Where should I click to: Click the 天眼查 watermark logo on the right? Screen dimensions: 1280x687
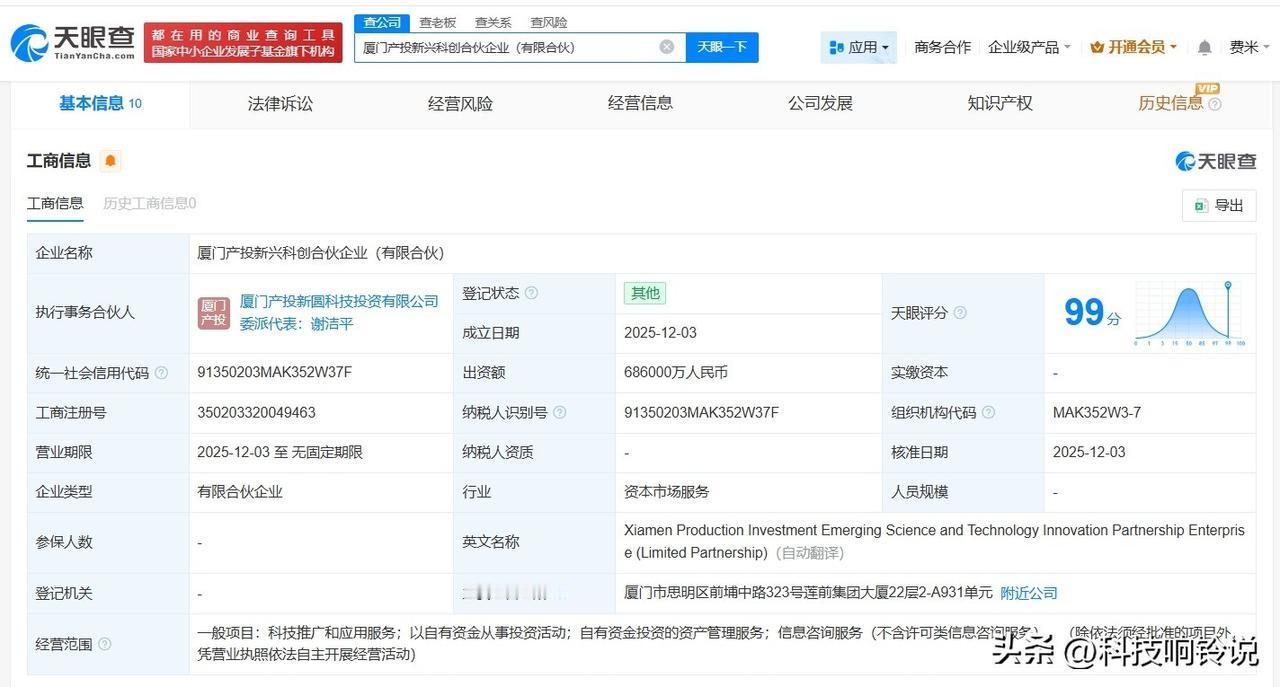pos(1215,160)
